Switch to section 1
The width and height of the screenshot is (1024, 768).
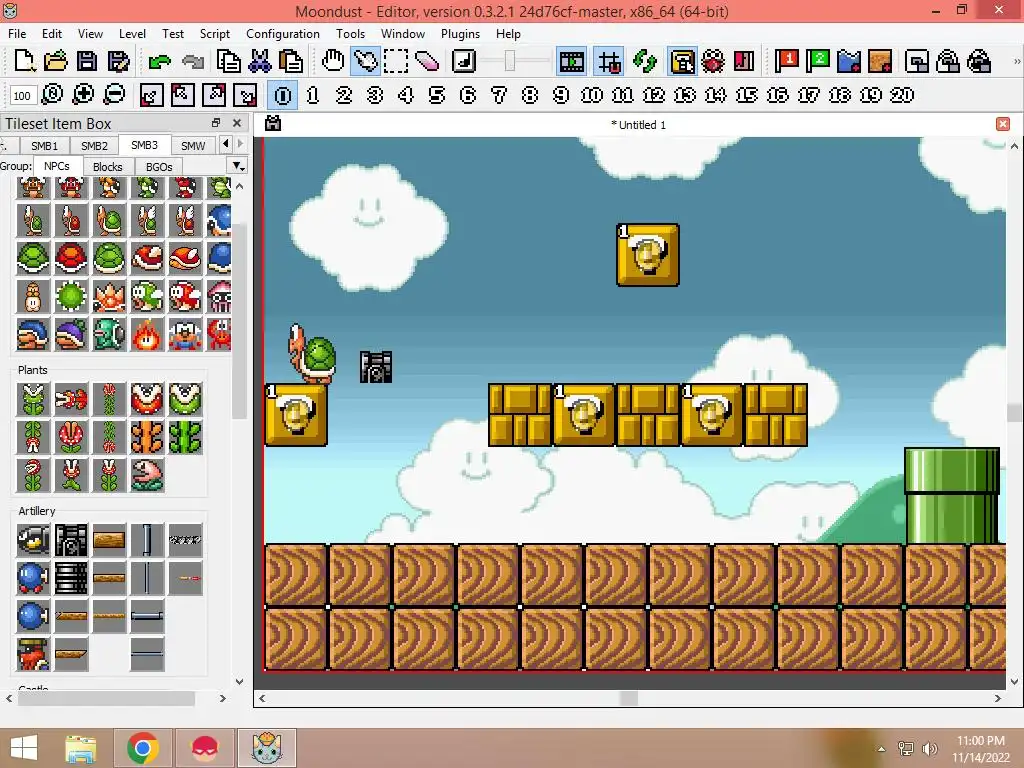pyautogui.click(x=313, y=95)
